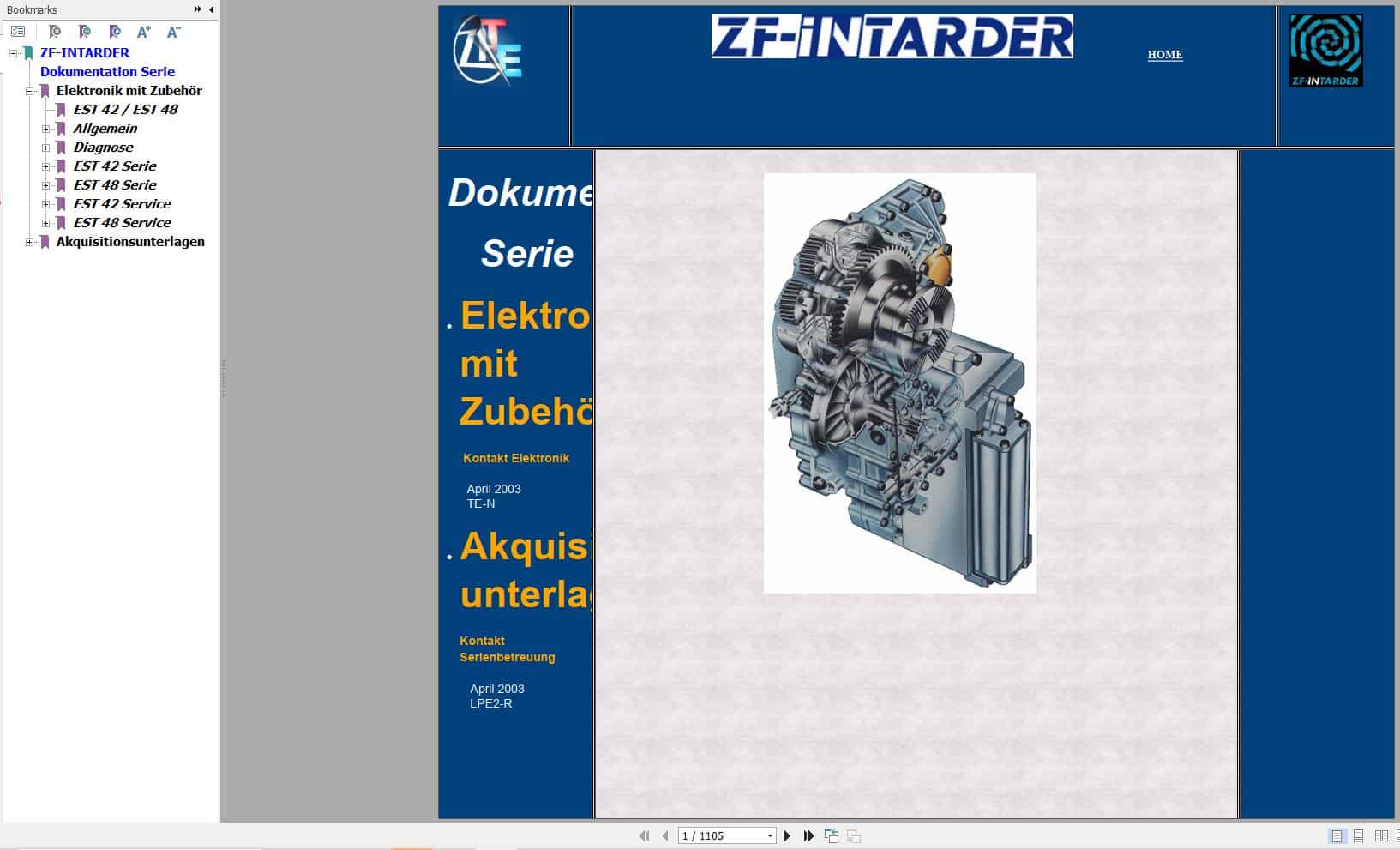Screen dimensions: 1400x850
Task: Click the ZF-INTARDER banner logo
Action: click(x=892, y=36)
